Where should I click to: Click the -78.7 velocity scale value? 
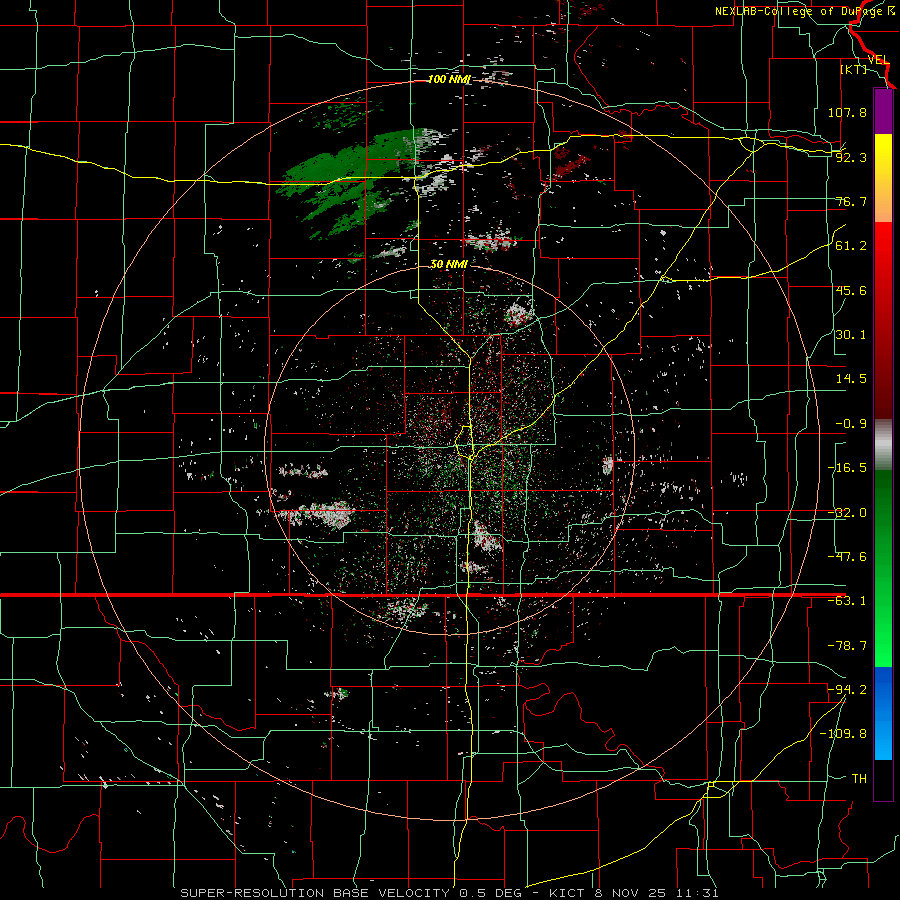pos(847,646)
